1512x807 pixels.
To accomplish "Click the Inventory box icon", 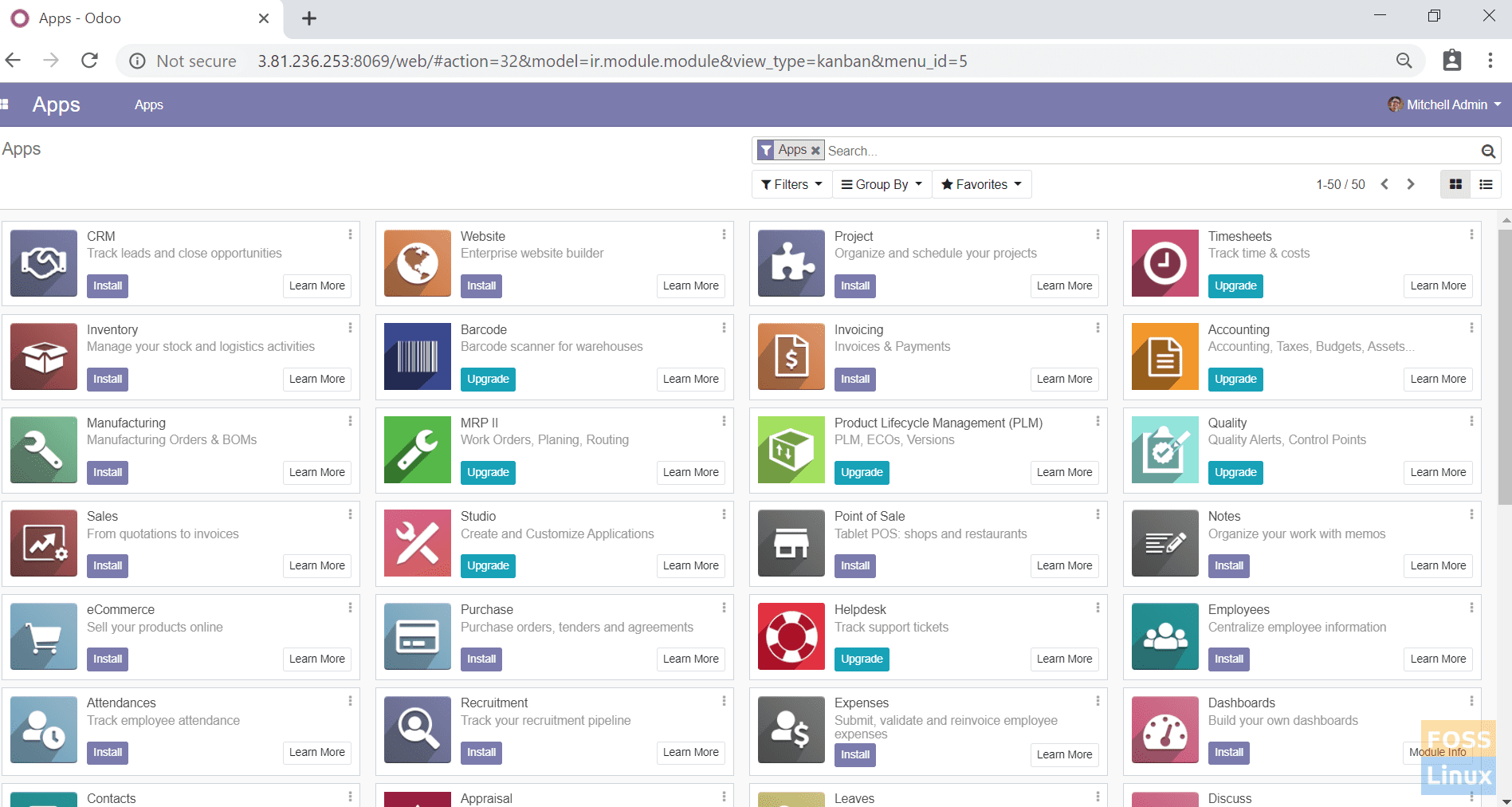I will coord(44,356).
